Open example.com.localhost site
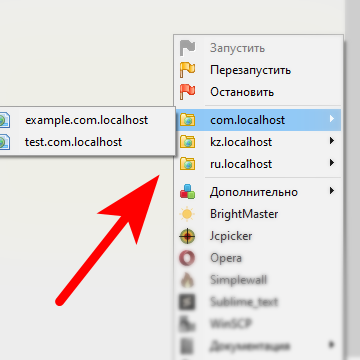 [x=86, y=120]
